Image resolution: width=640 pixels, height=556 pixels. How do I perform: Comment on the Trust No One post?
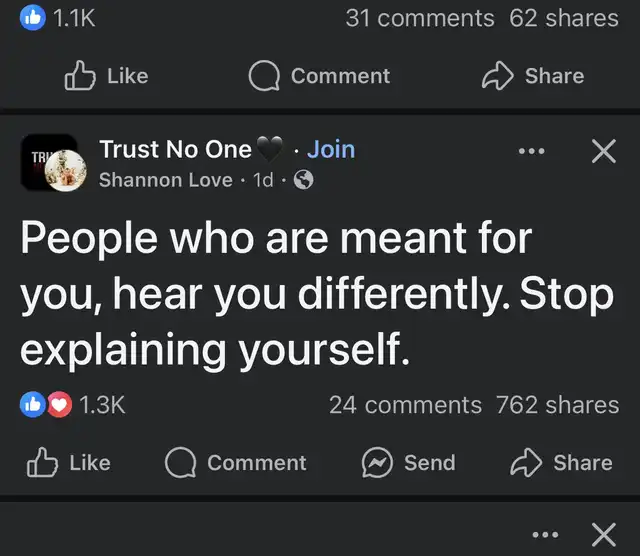[x=236, y=462]
